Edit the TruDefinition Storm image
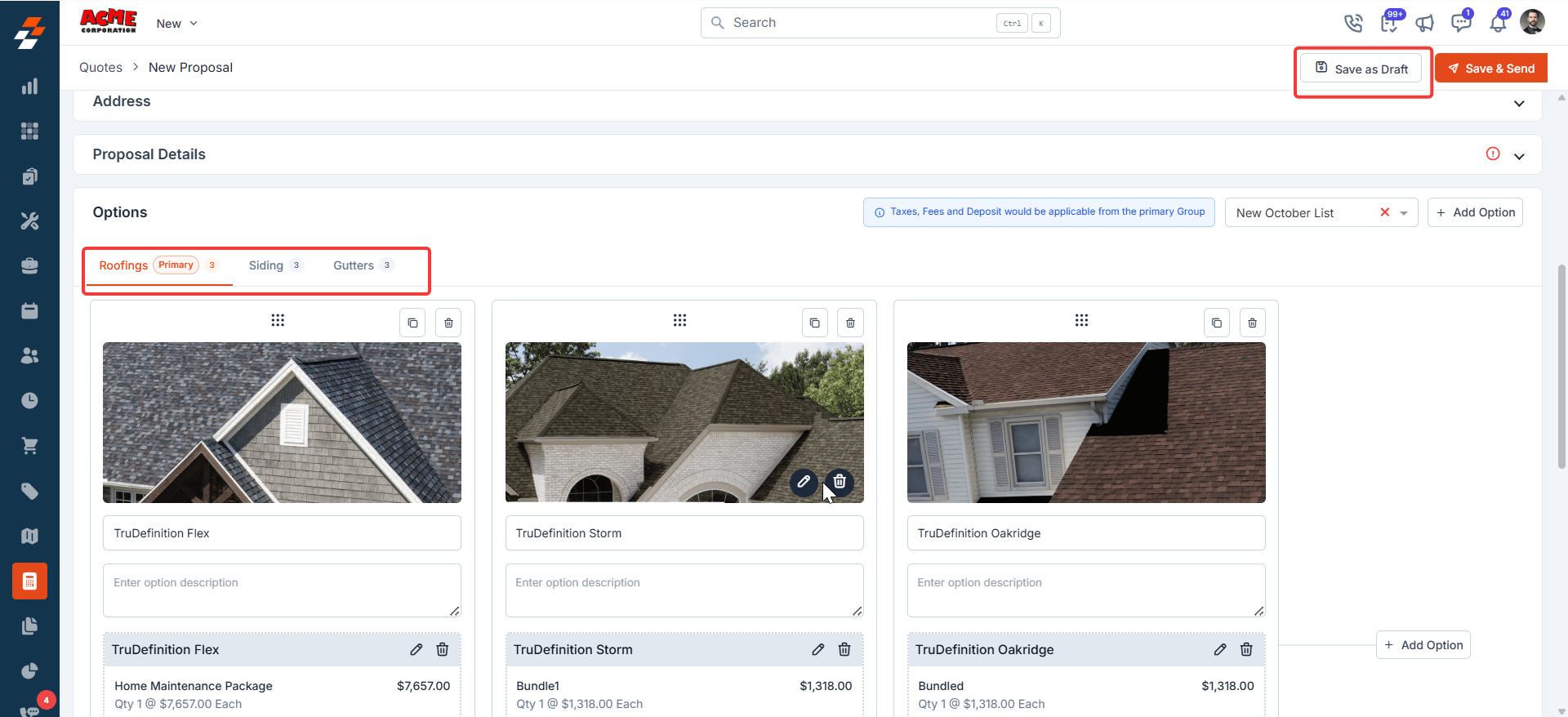Image resolution: width=1568 pixels, height=717 pixels. click(804, 482)
